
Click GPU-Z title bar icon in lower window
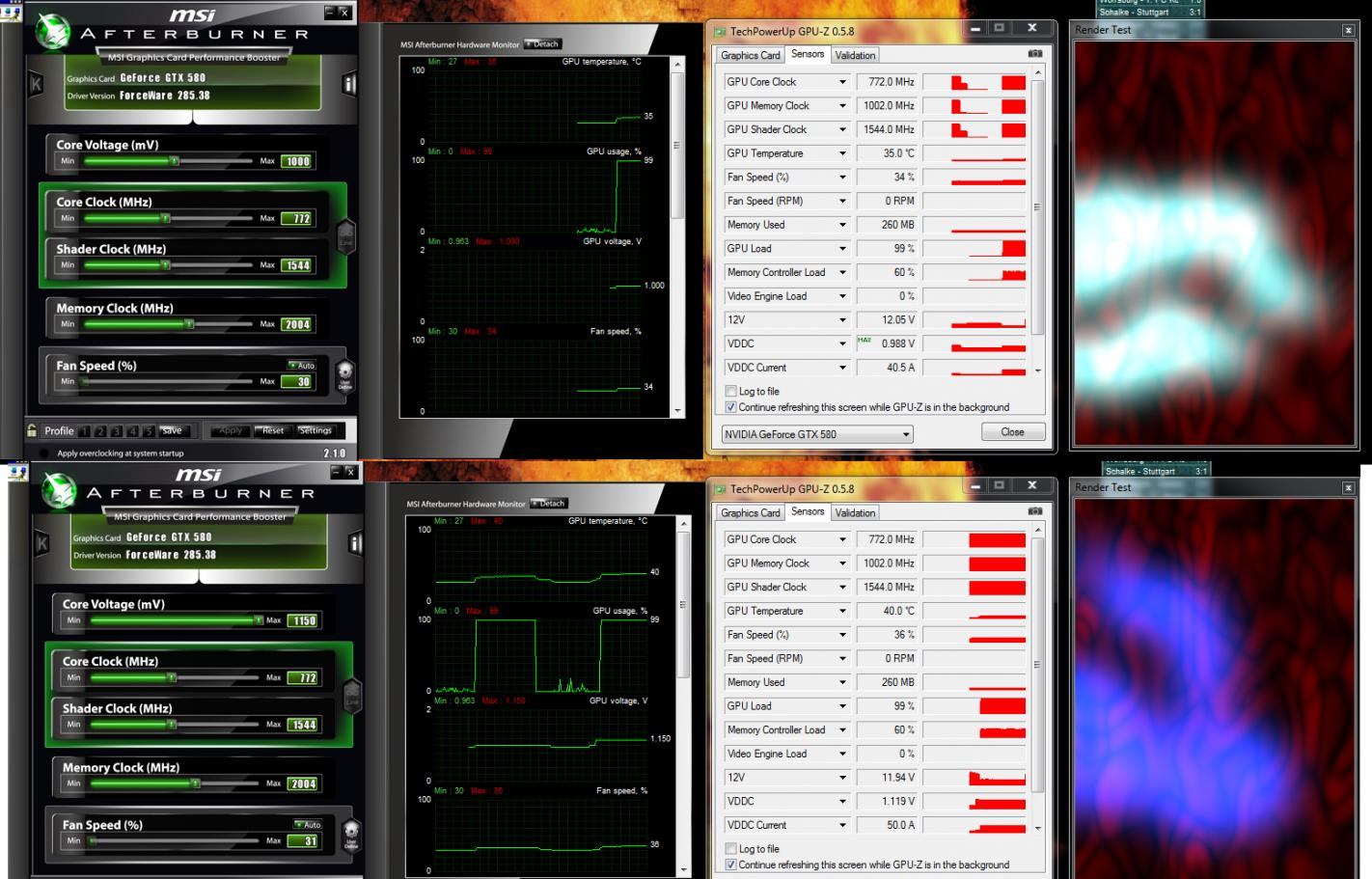[x=720, y=489]
